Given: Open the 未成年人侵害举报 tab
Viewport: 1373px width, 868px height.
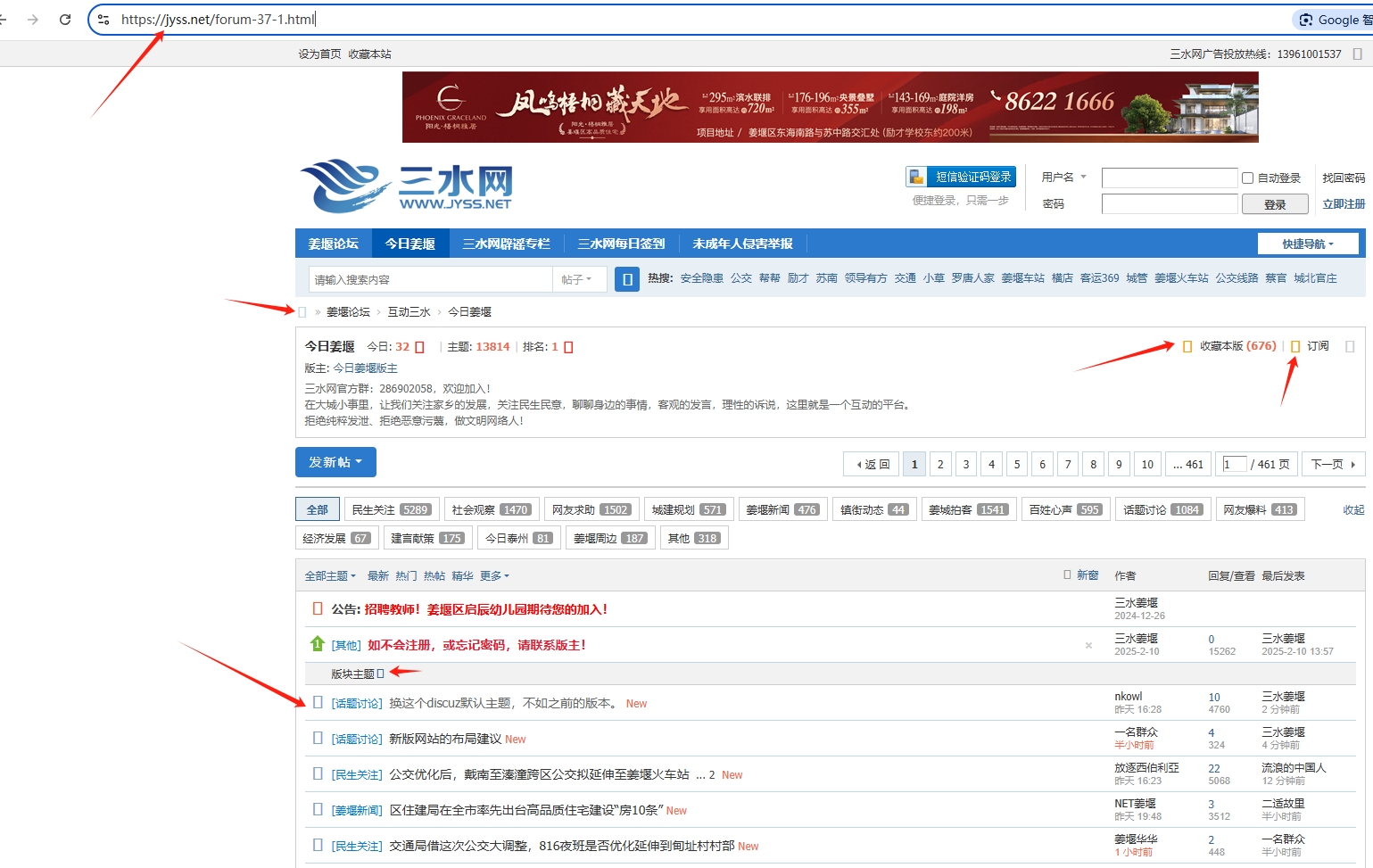Looking at the screenshot, I should [743, 244].
